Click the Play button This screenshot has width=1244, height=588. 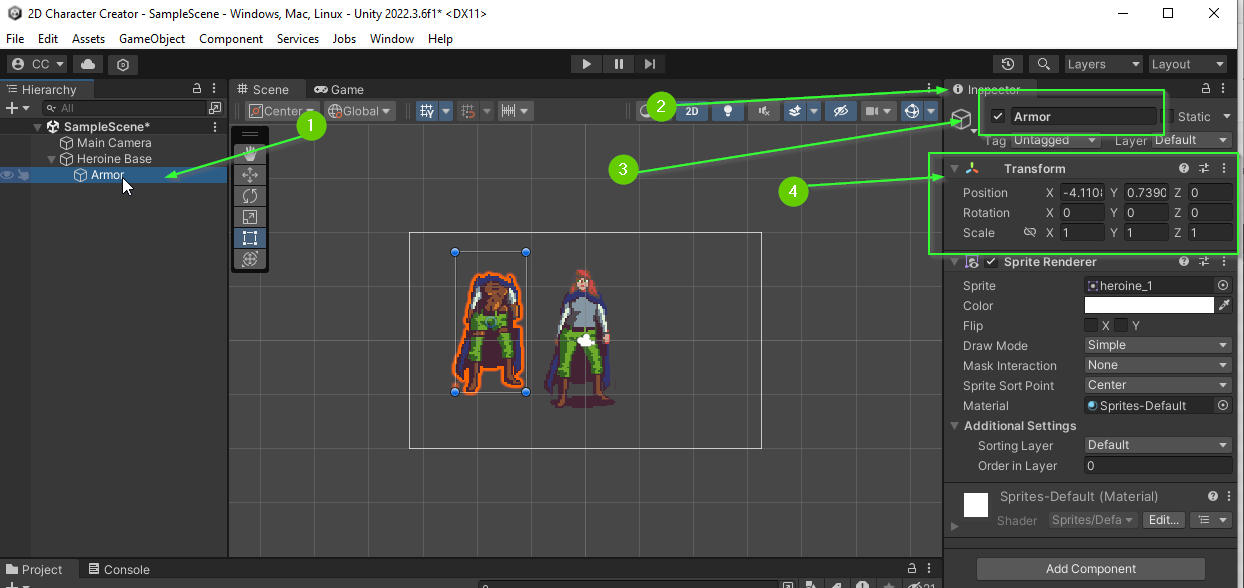[586, 64]
